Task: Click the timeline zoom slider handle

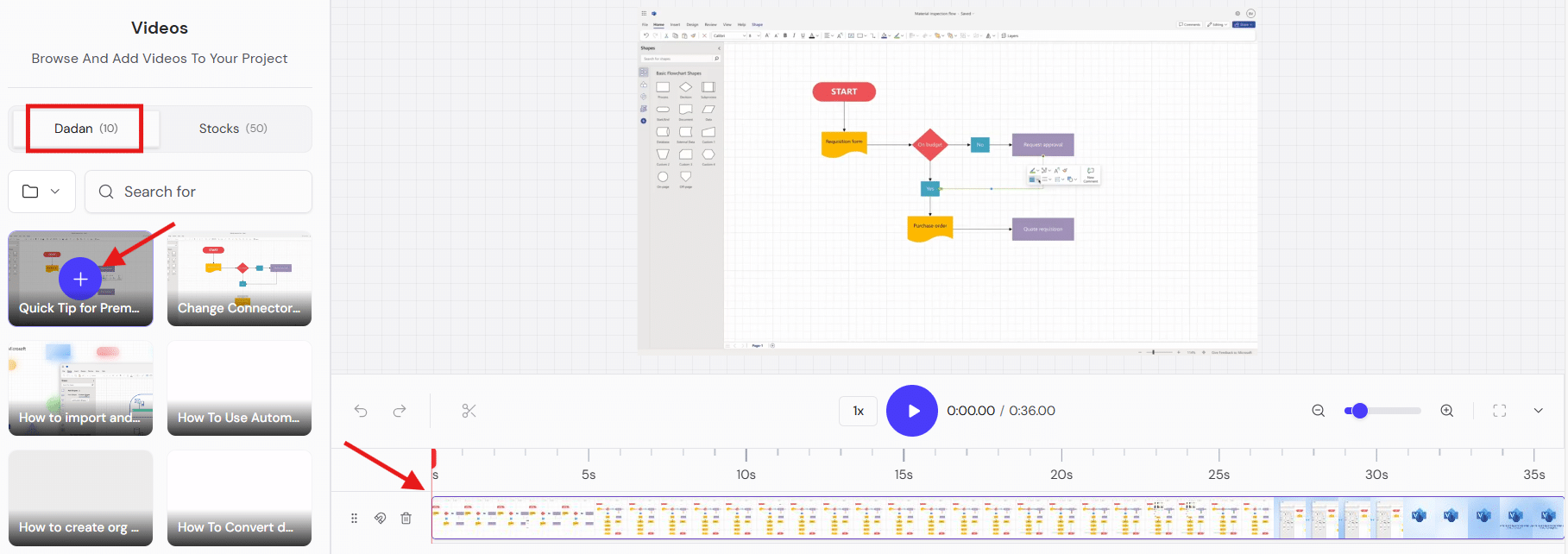Action: [1360, 411]
